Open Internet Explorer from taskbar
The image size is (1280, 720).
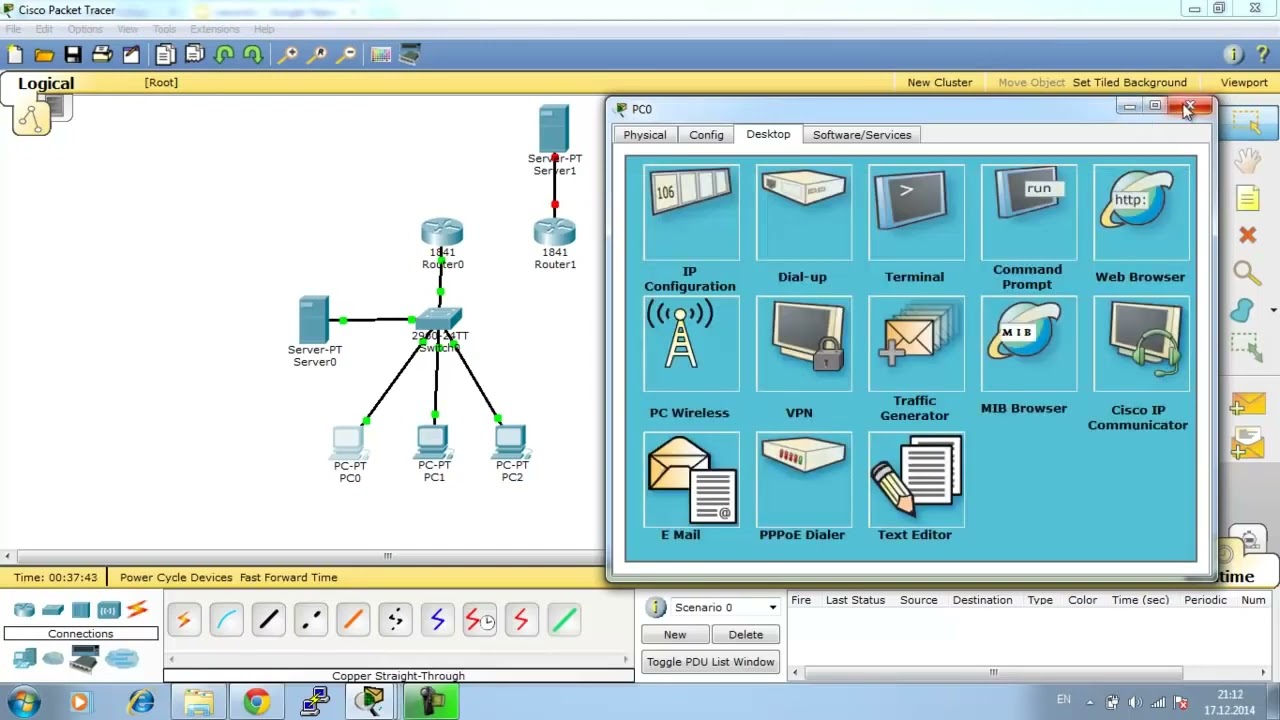pos(141,702)
